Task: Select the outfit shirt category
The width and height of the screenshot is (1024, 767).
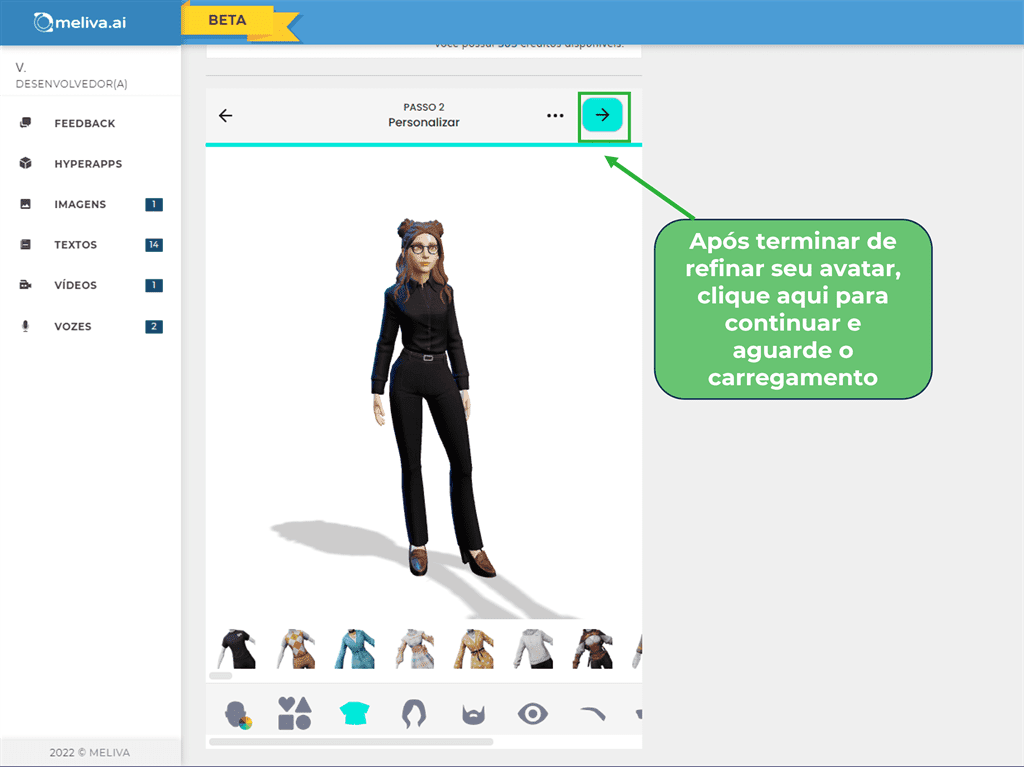Action: [355, 713]
